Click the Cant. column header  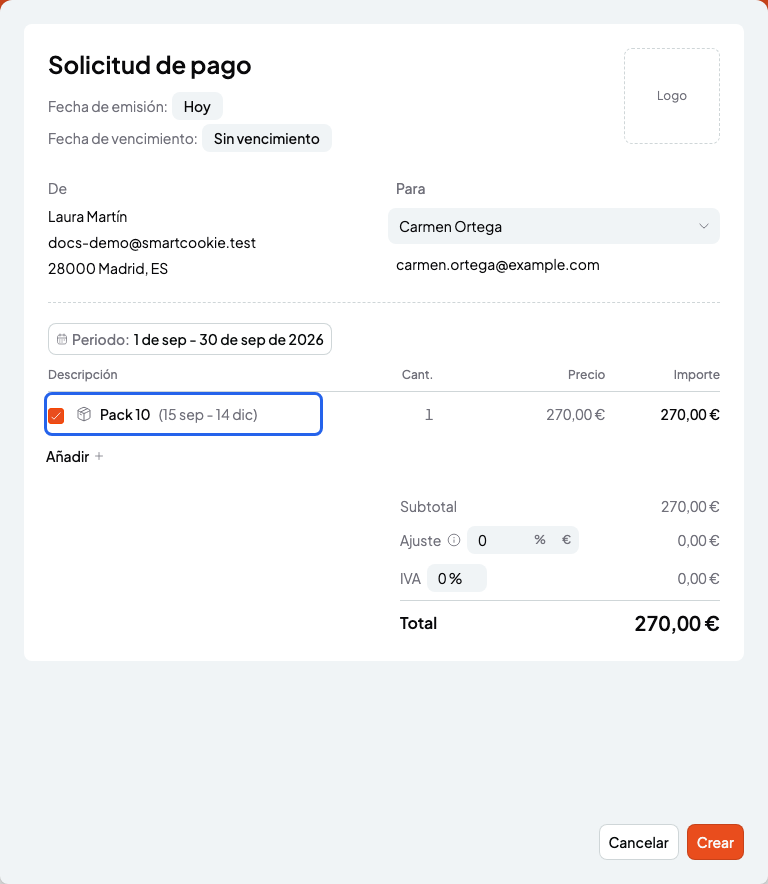point(417,374)
